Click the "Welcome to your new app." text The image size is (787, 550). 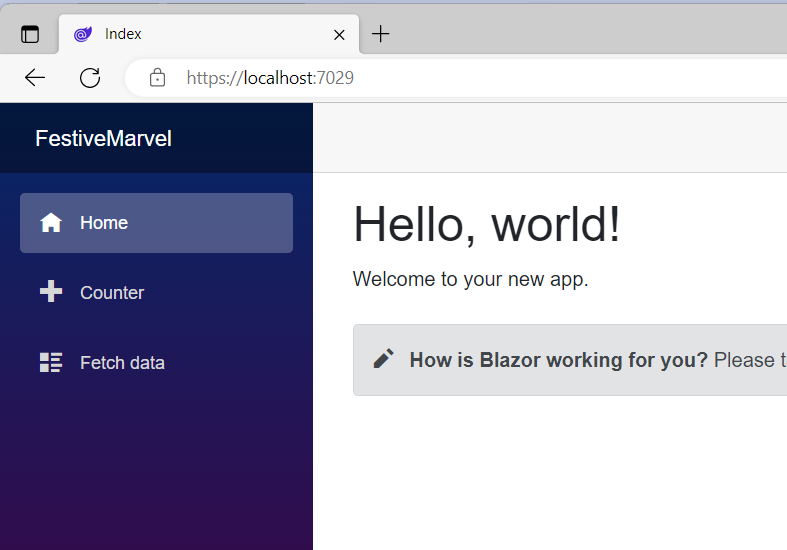470,279
